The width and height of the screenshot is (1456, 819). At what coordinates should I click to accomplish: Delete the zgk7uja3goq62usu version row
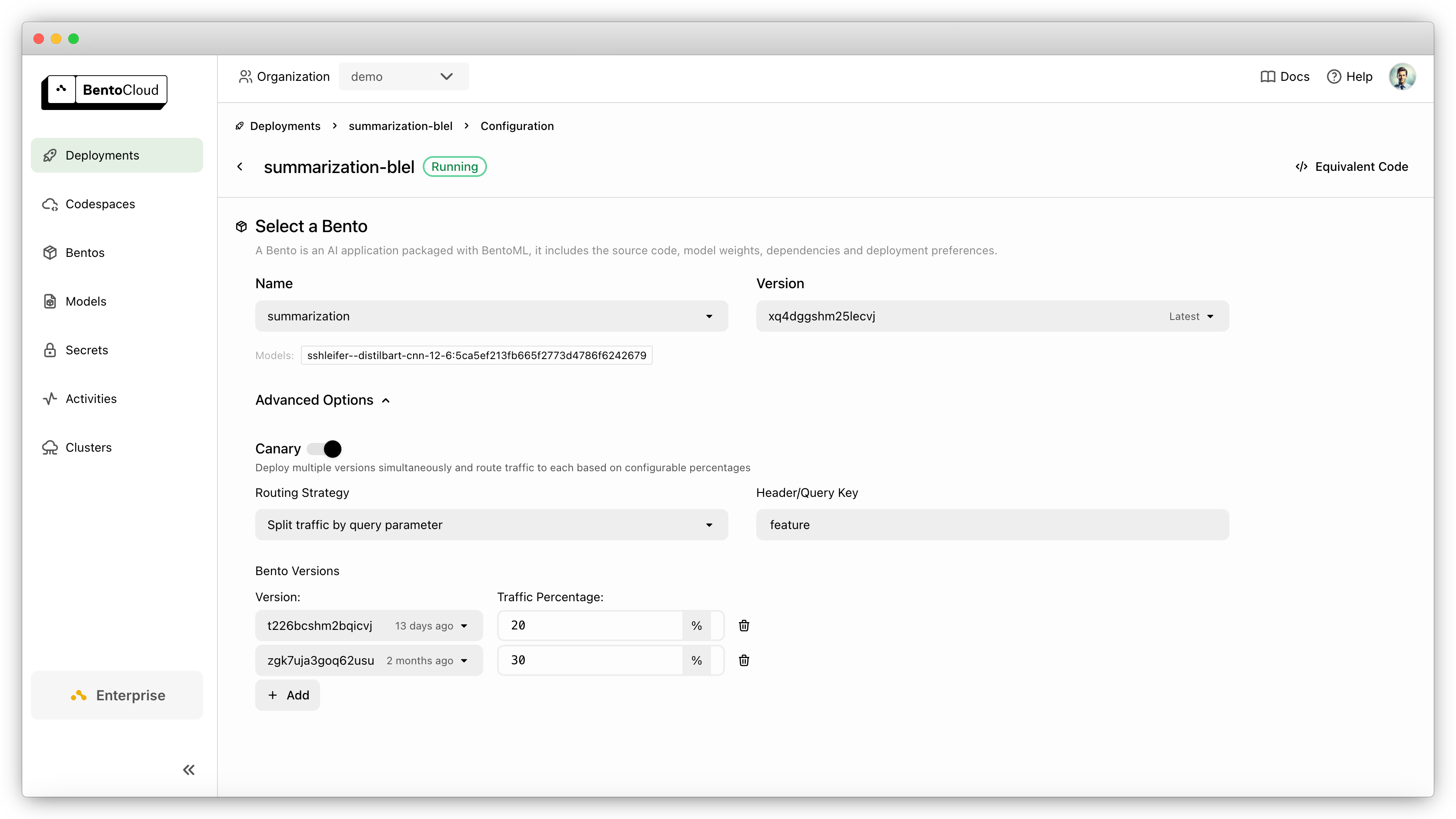744,660
